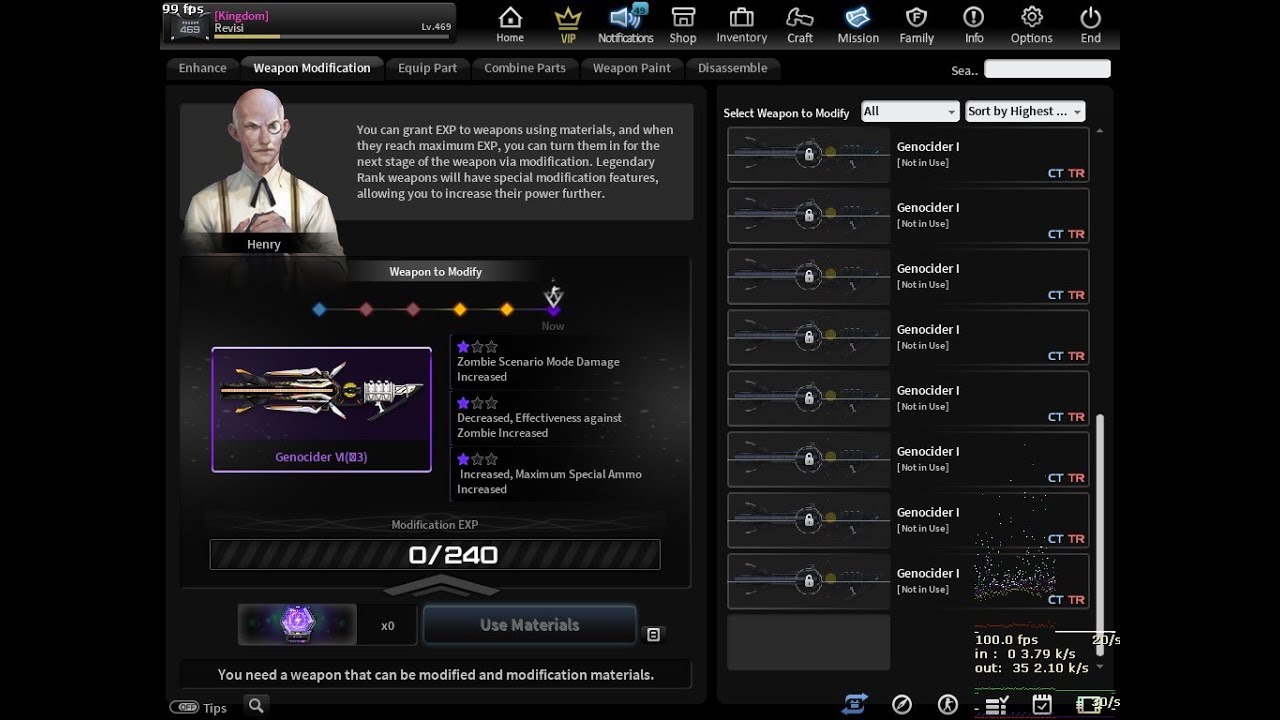This screenshot has height=720, width=1280.
Task: Click the Effectiveness against Zombie Increased text
Action: (540, 425)
